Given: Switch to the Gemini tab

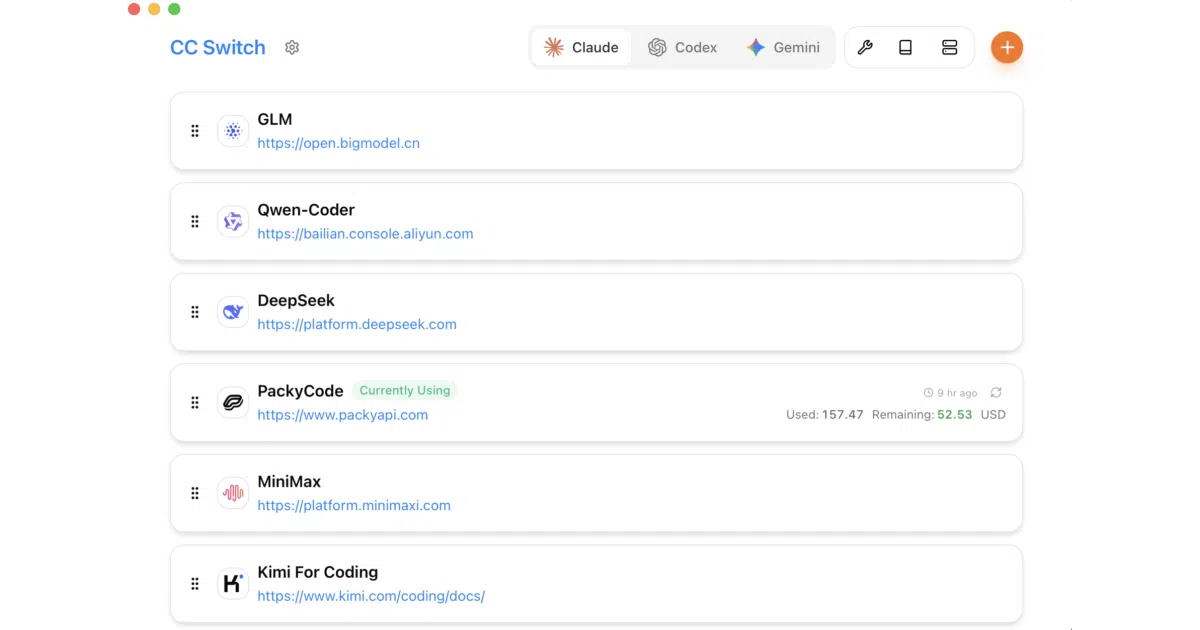Looking at the screenshot, I should [783, 47].
